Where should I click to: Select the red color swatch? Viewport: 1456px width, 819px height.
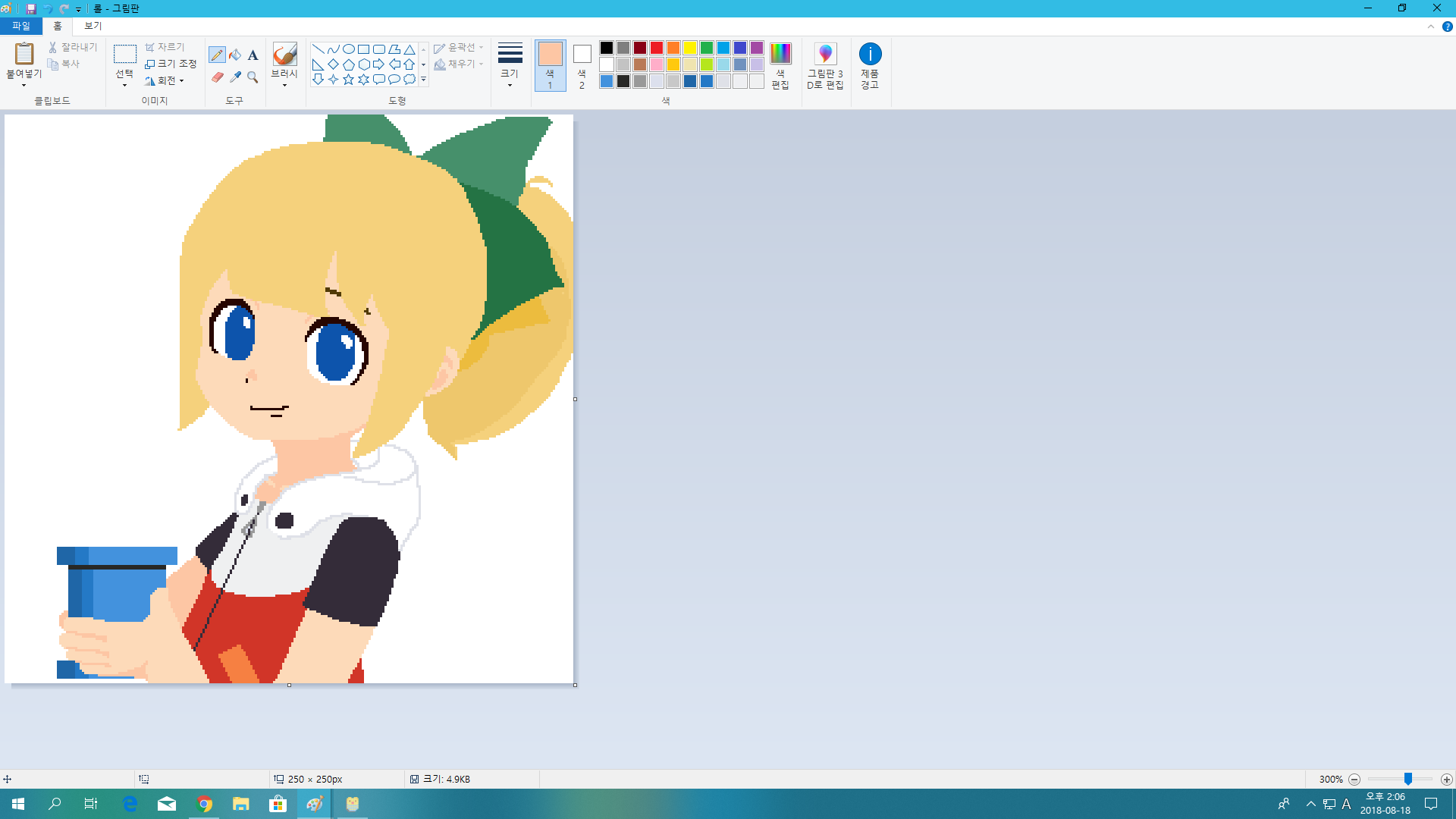point(656,47)
